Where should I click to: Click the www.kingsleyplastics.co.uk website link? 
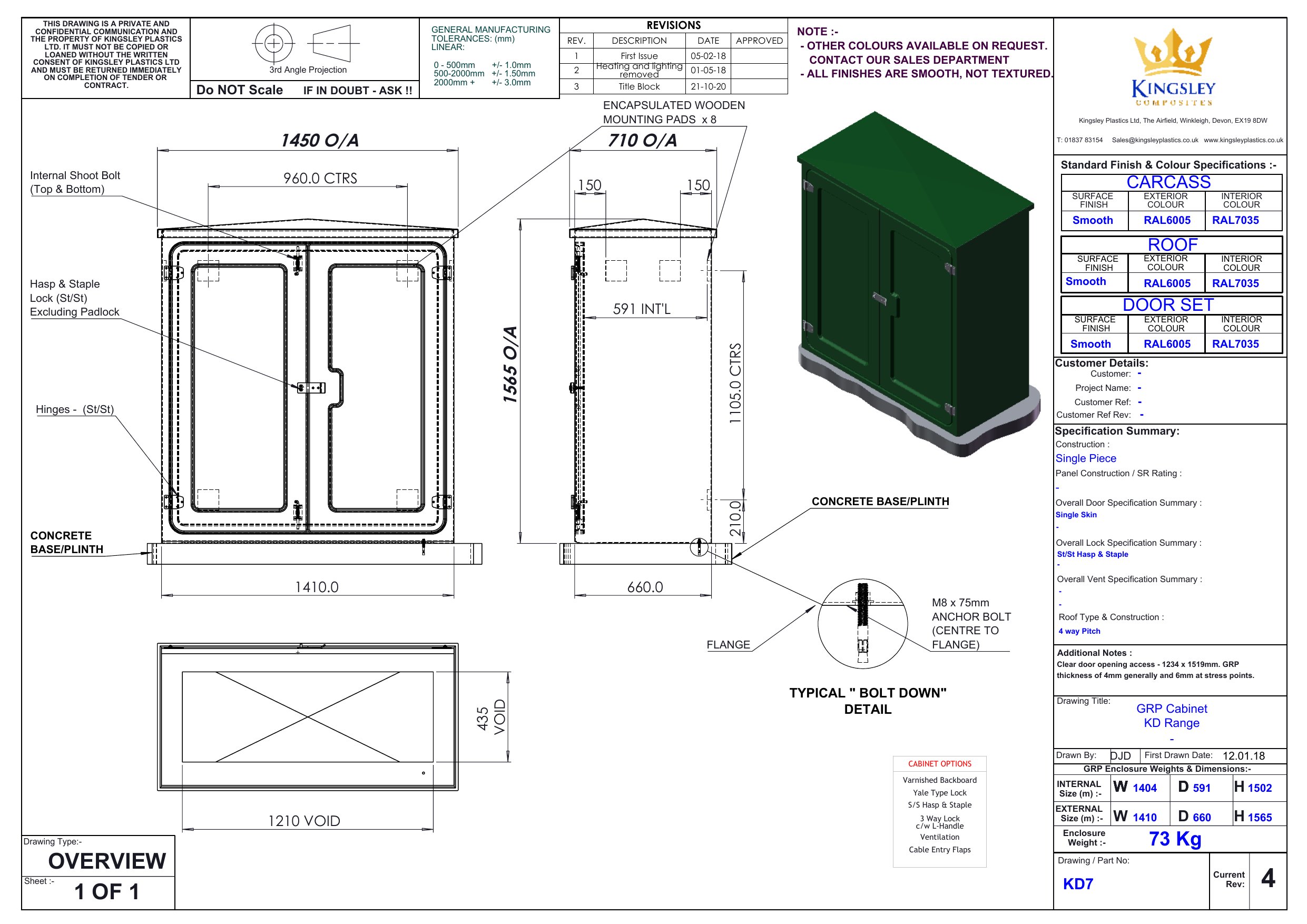click(x=1243, y=140)
